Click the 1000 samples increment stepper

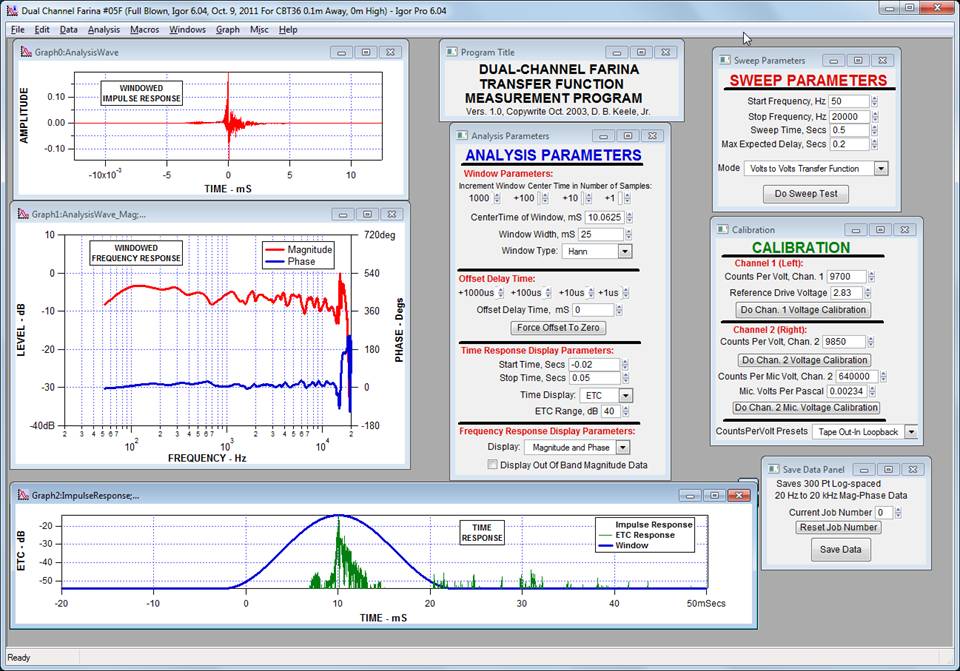point(497,198)
